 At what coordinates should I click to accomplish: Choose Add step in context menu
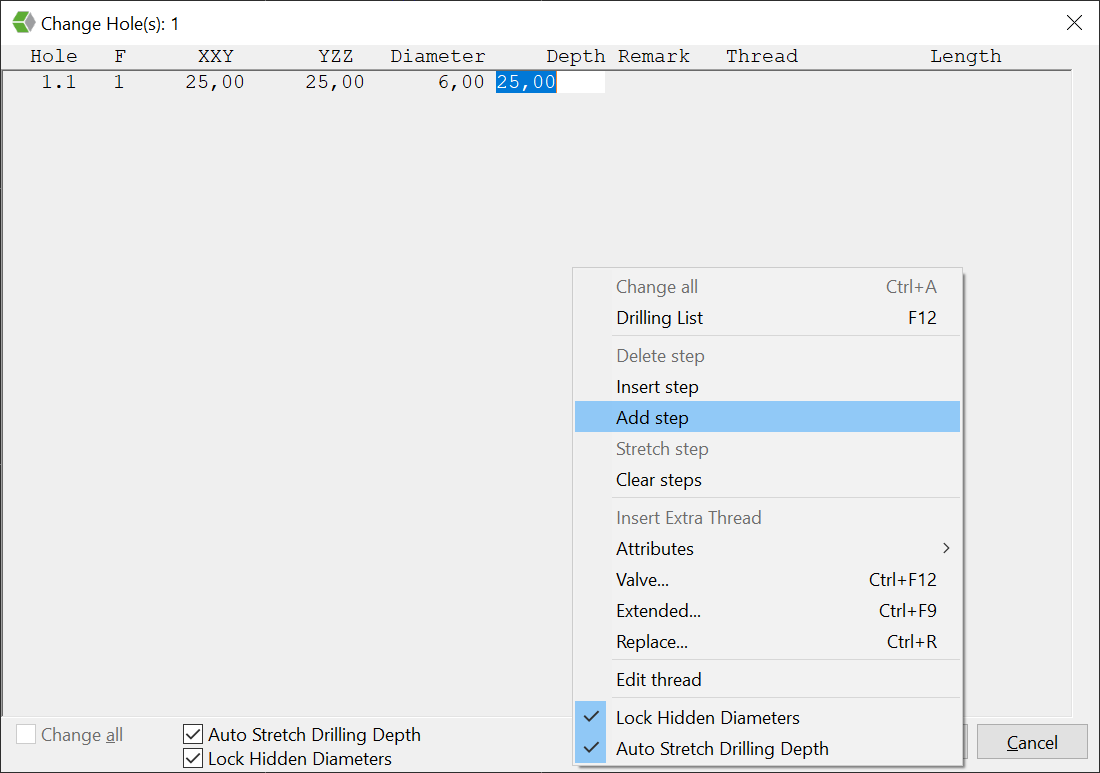(x=767, y=417)
